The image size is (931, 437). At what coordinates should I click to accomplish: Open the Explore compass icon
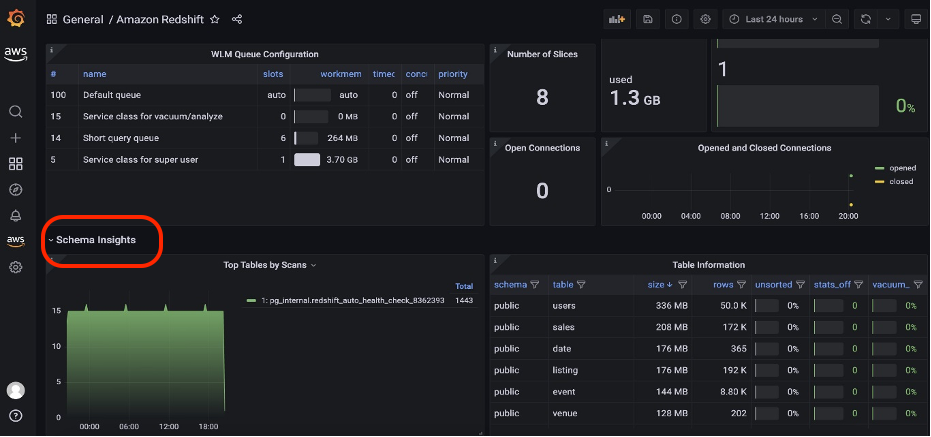[x=15, y=189]
